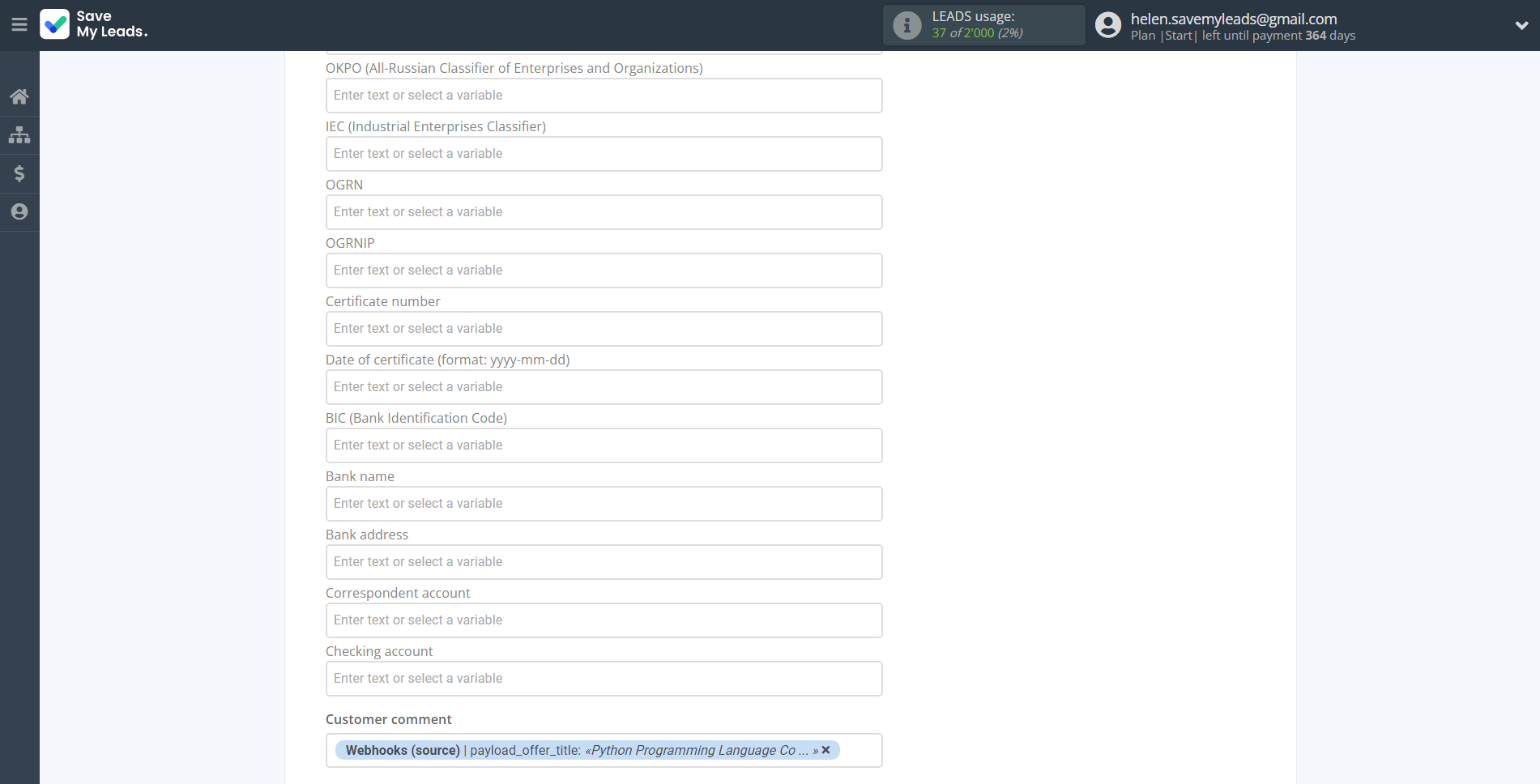The height and width of the screenshot is (784, 1540).
Task: Click the 'Correspondent account' label
Action: [x=398, y=593]
